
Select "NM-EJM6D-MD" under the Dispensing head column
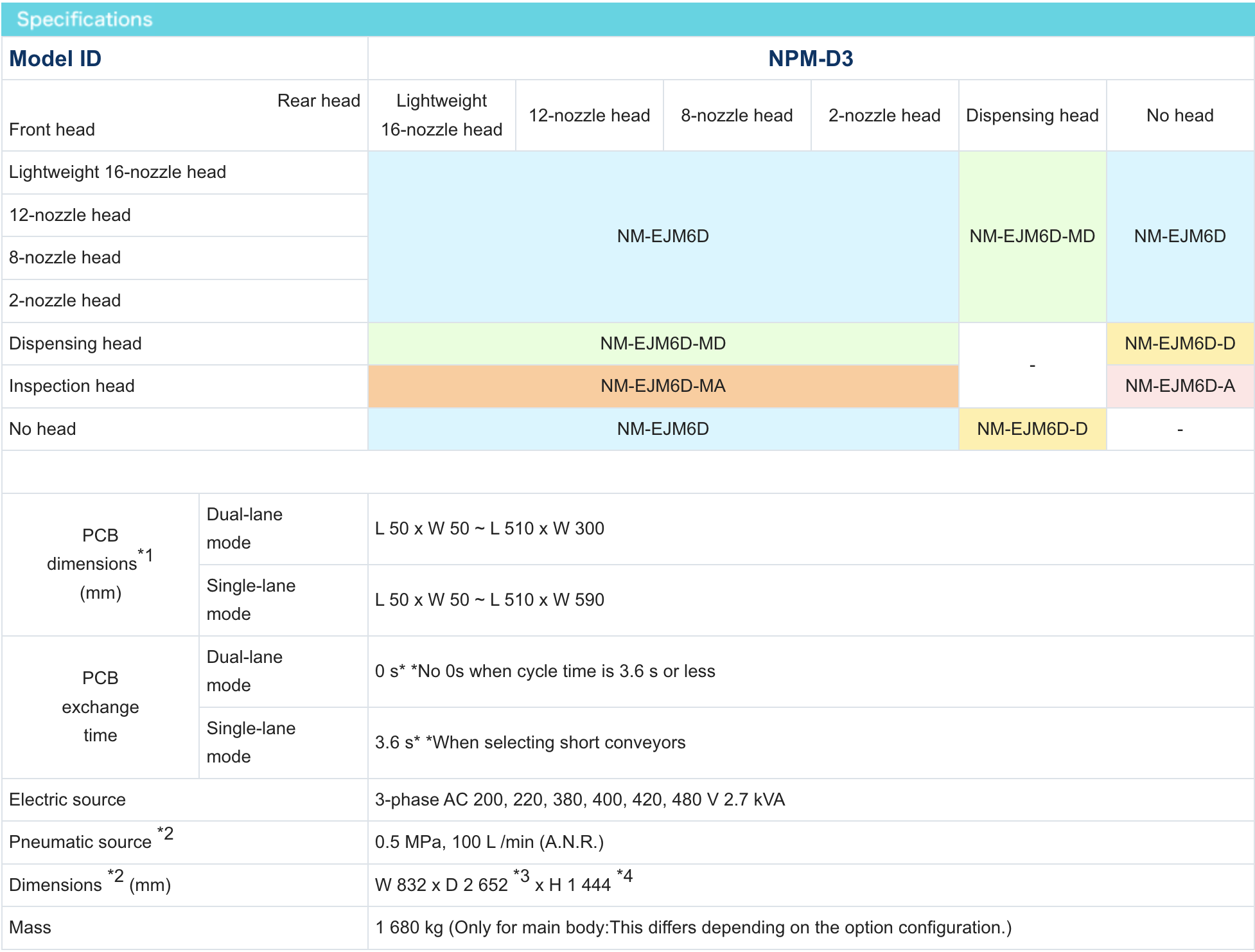[1032, 236]
